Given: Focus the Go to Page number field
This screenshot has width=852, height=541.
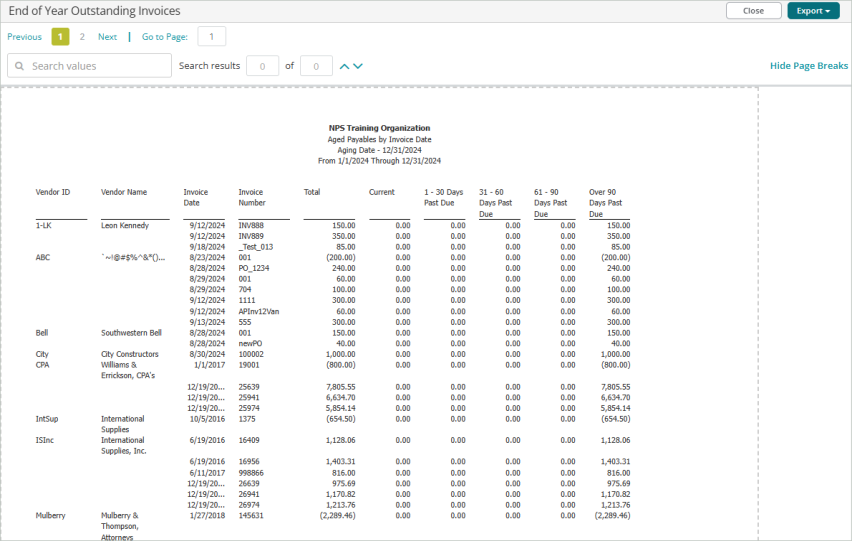Looking at the screenshot, I should point(211,37).
